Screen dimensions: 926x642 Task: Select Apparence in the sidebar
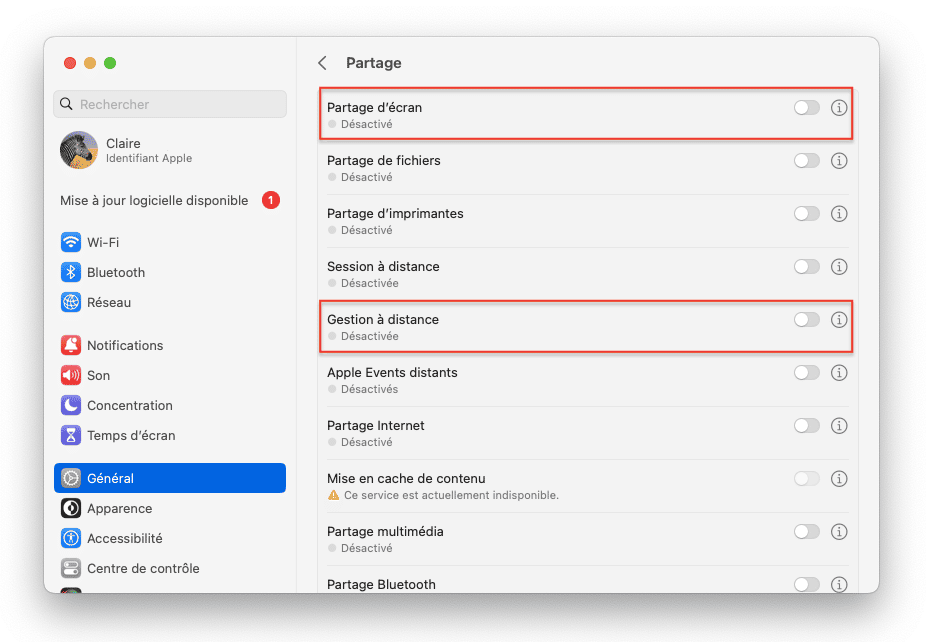[119, 508]
